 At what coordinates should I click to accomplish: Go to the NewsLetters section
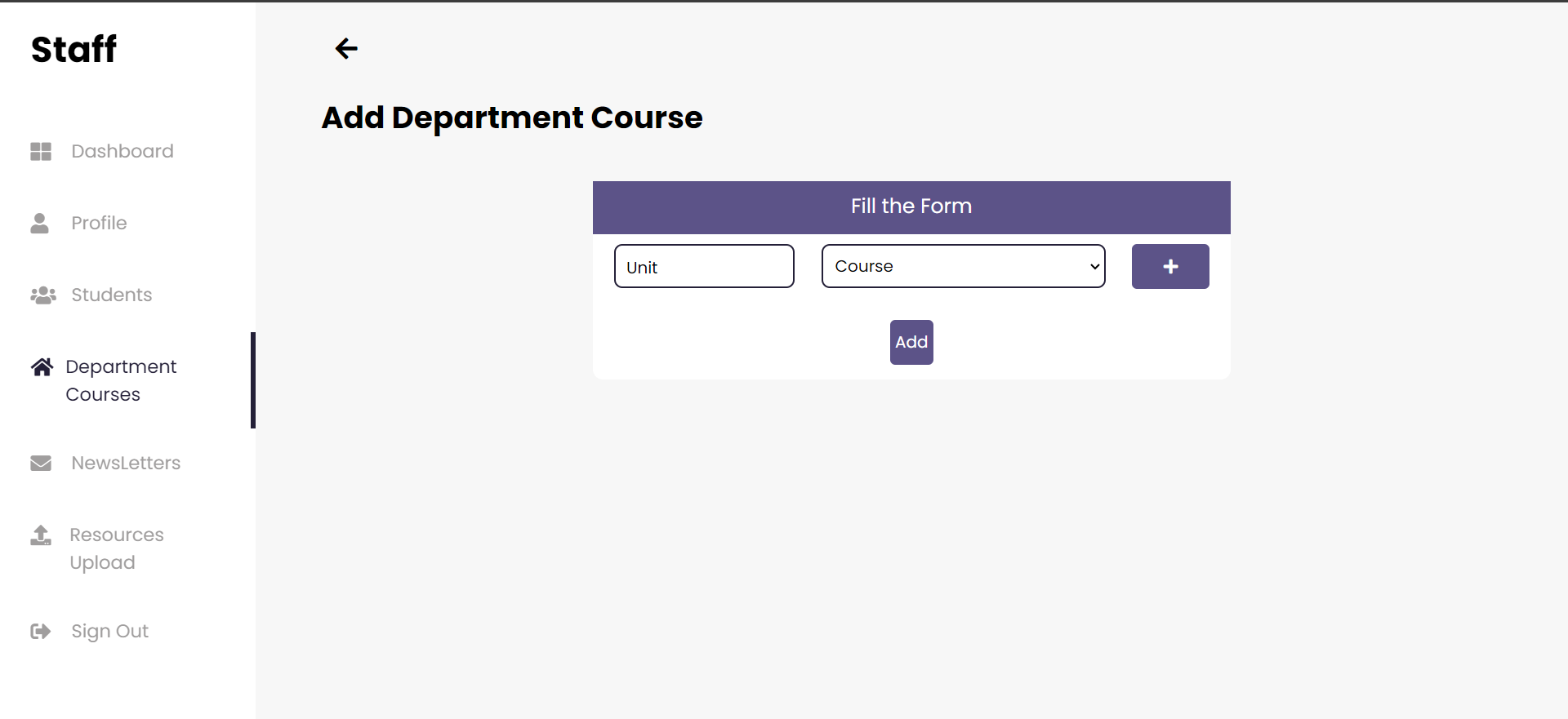[126, 463]
